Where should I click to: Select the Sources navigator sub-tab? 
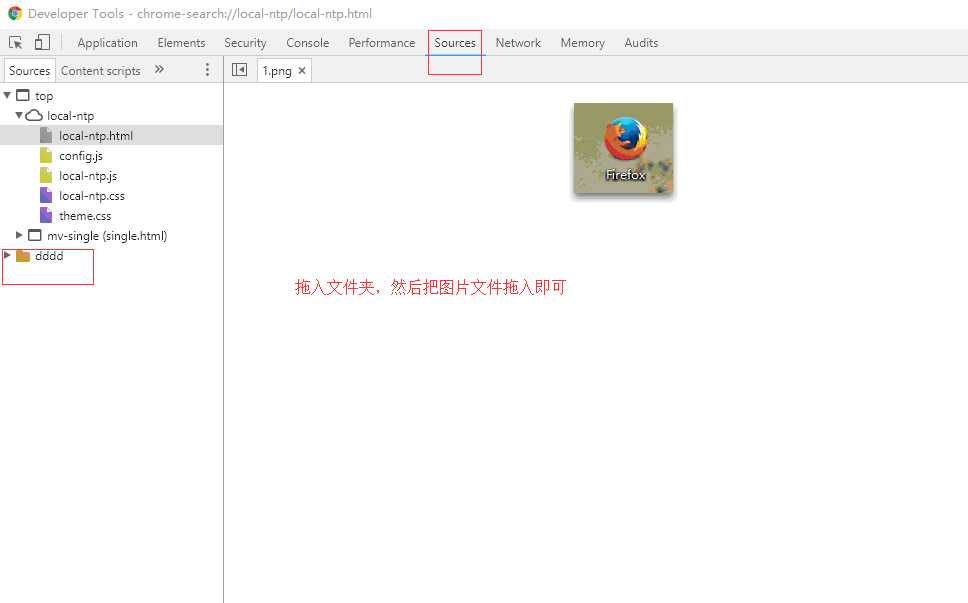pyautogui.click(x=30, y=70)
